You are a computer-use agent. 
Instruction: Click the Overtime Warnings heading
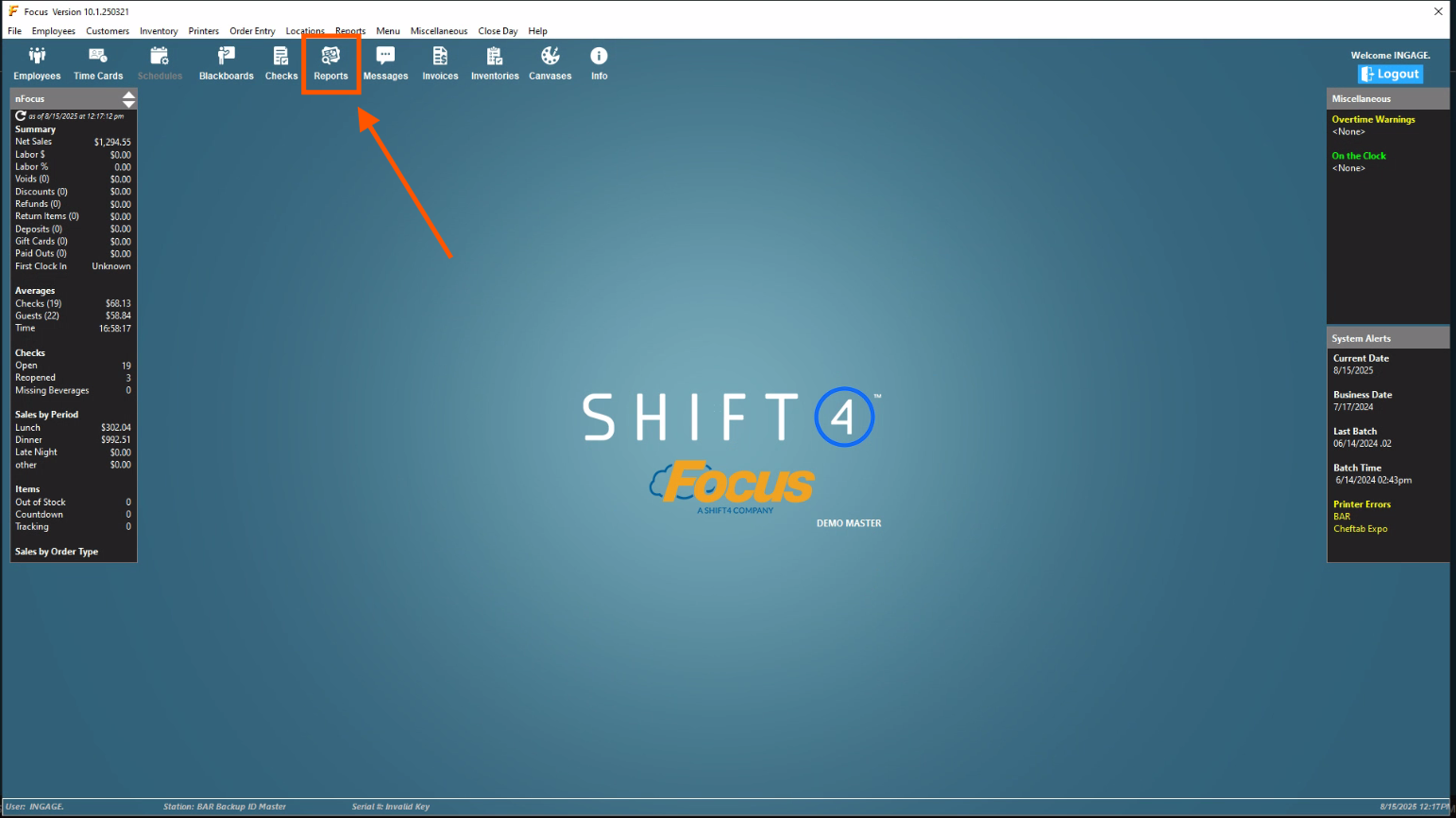click(x=1373, y=120)
